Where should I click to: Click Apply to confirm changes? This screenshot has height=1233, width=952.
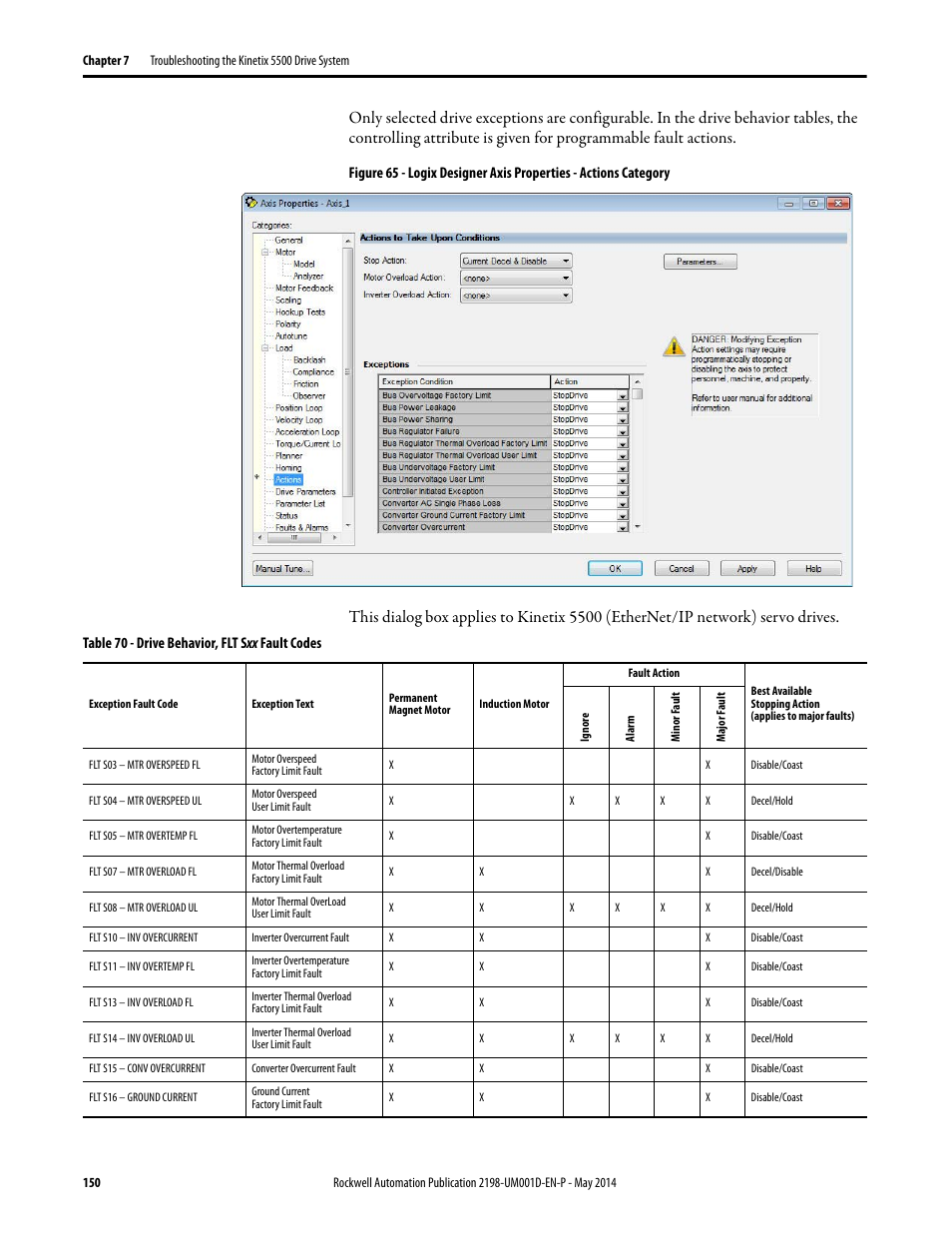click(x=747, y=568)
